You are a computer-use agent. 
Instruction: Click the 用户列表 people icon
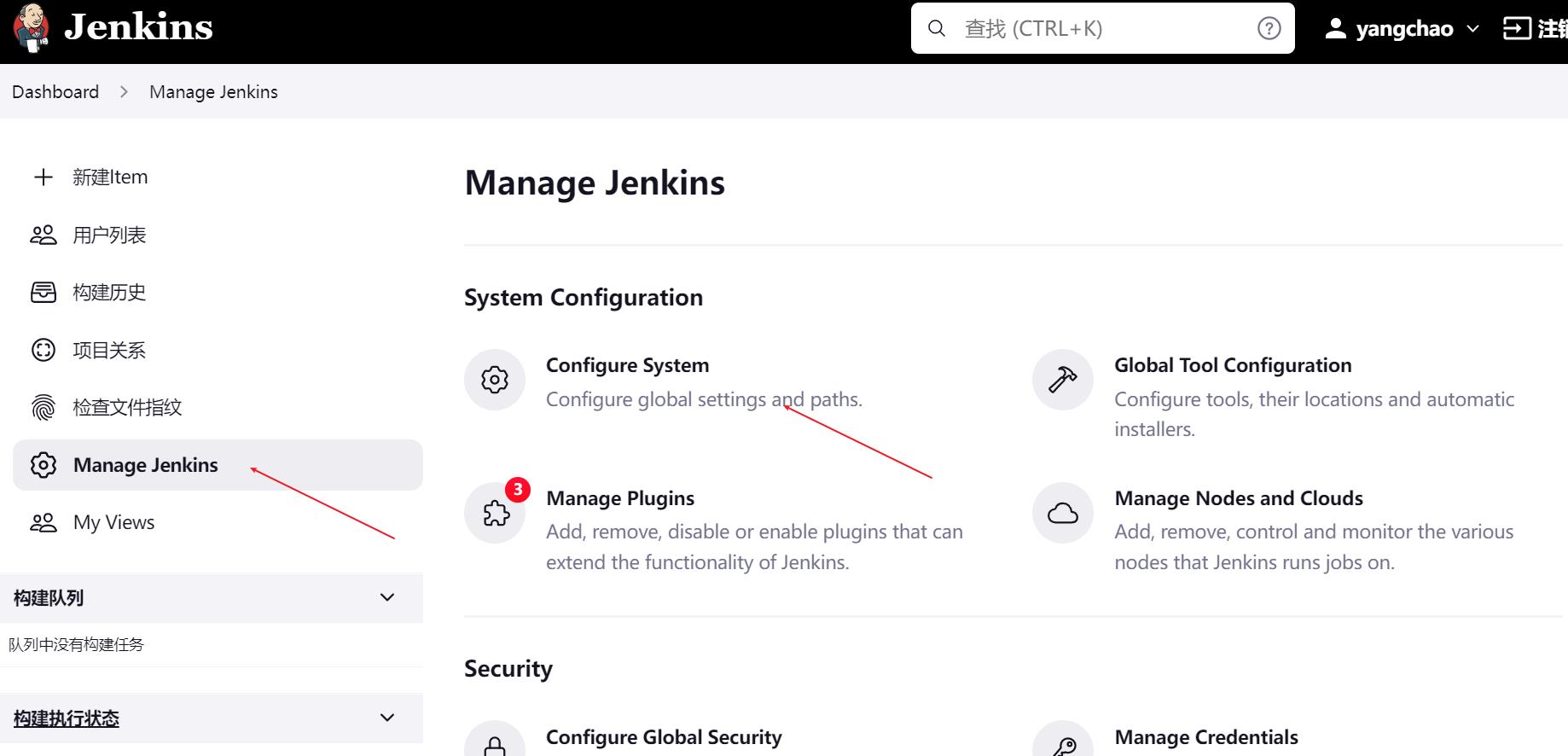[44, 235]
